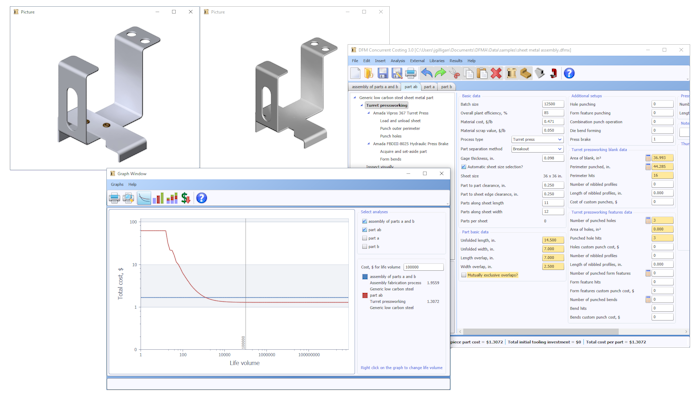The width and height of the screenshot is (700, 394).
Task: Open file with the folder icon
Action: click(369, 73)
